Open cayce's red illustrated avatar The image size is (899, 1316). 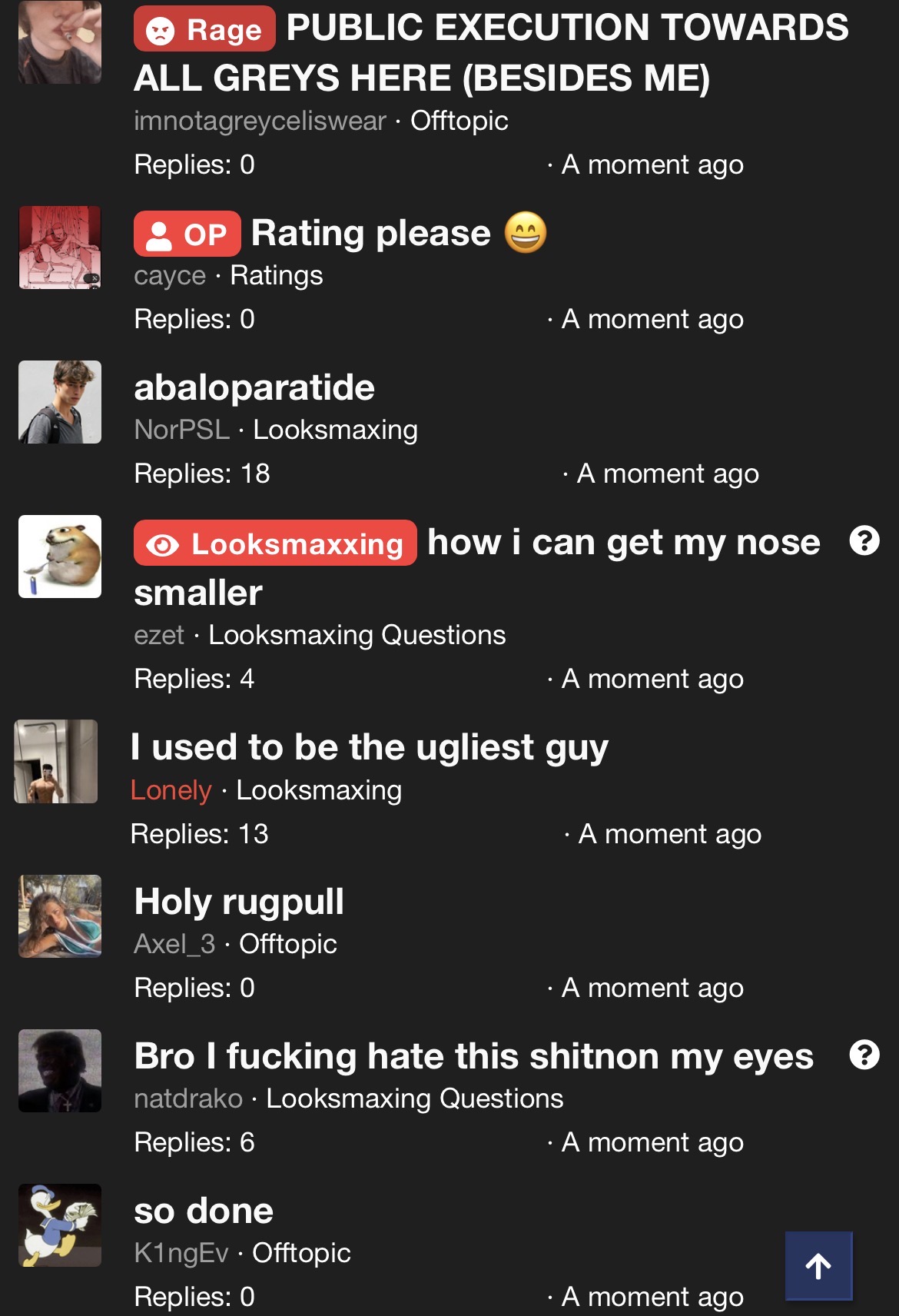coord(60,248)
